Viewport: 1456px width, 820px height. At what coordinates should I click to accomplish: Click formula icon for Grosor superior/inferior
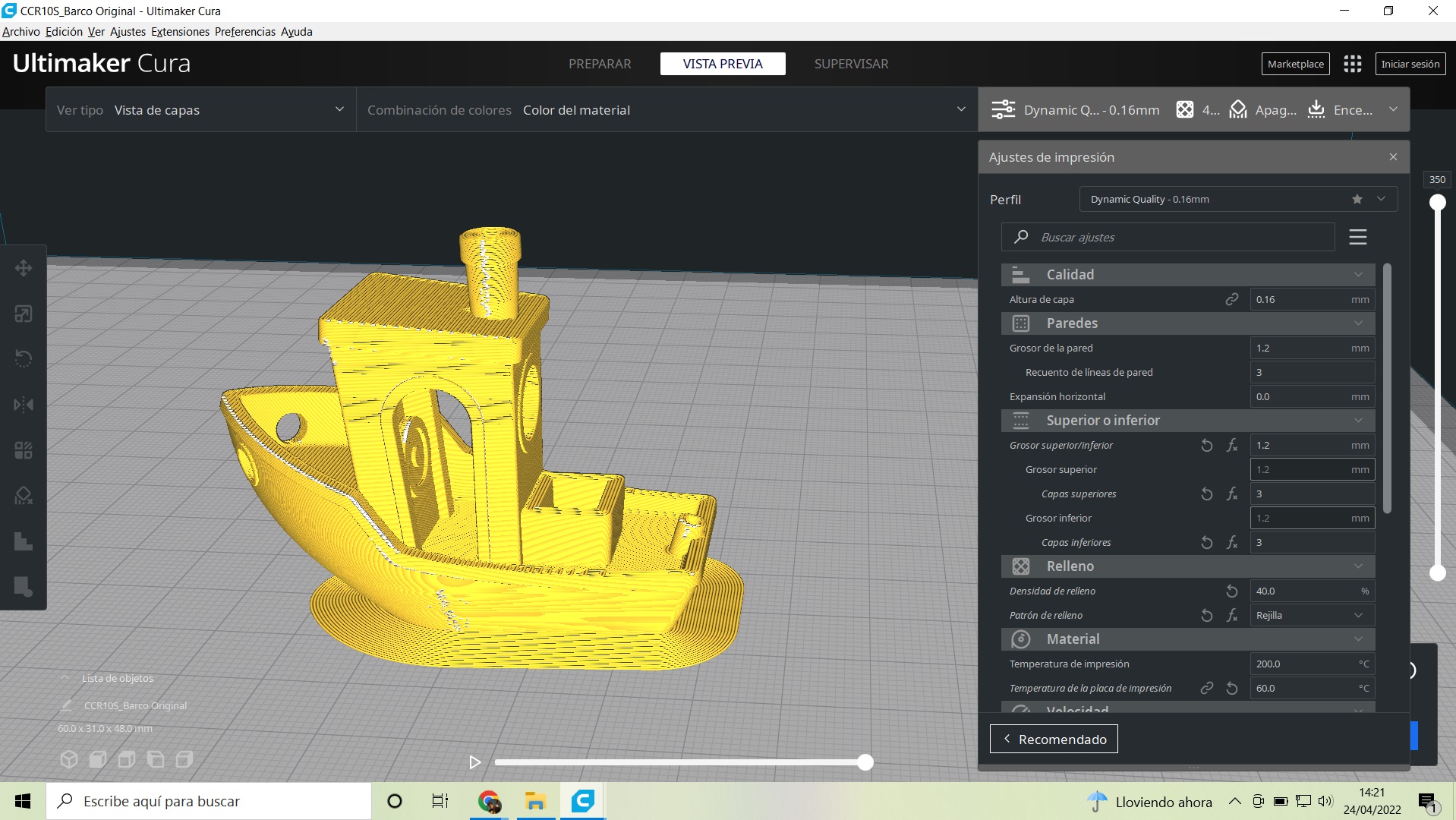point(1232,445)
